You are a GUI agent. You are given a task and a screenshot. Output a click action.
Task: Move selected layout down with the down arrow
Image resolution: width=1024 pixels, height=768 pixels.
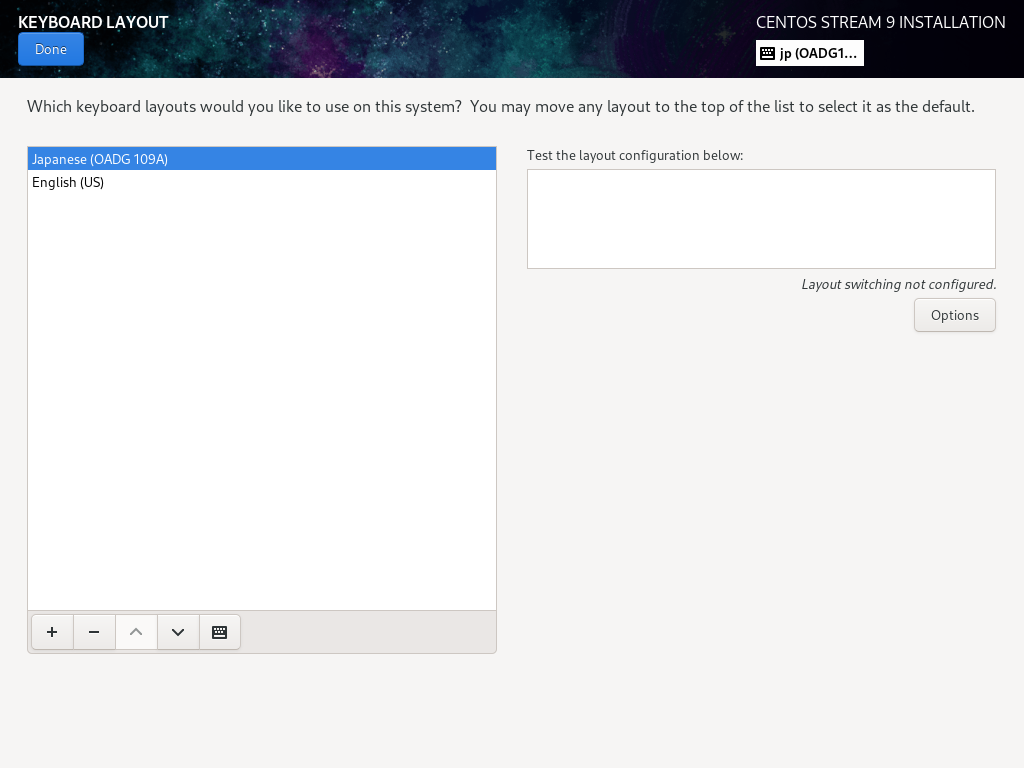(178, 632)
